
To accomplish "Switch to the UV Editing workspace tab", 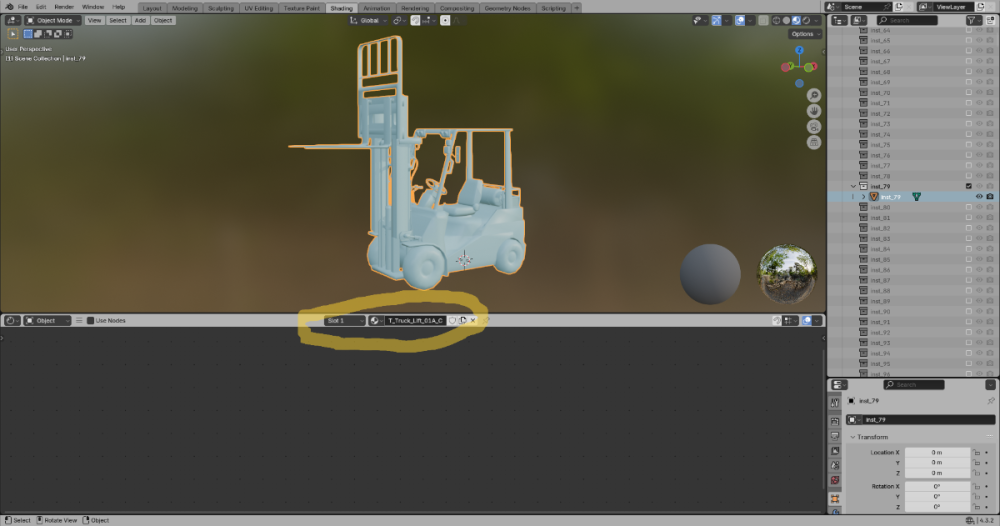I will pos(256,7).
